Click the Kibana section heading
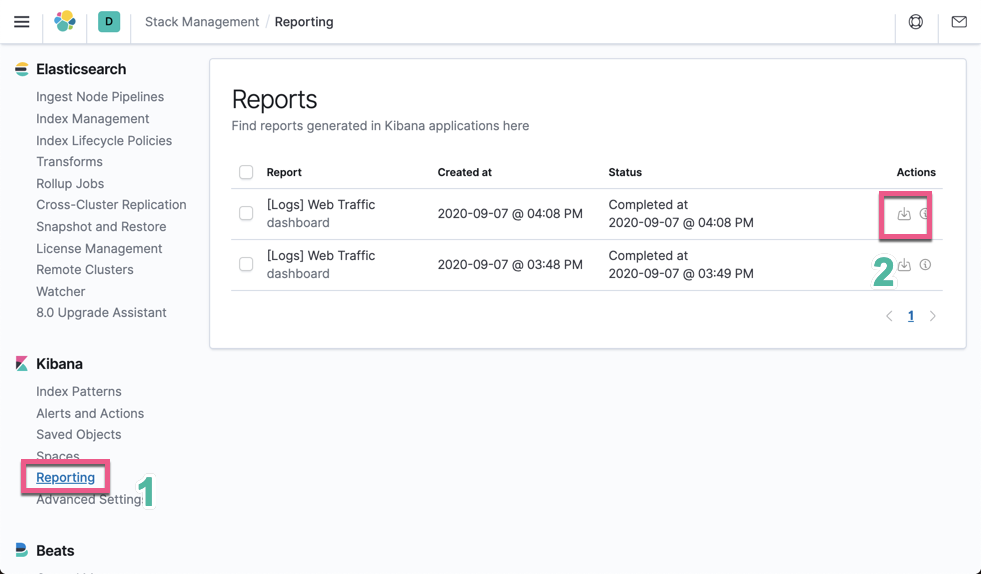The height and width of the screenshot is (574, 981). pyautogui.click(x=59, y=364)
